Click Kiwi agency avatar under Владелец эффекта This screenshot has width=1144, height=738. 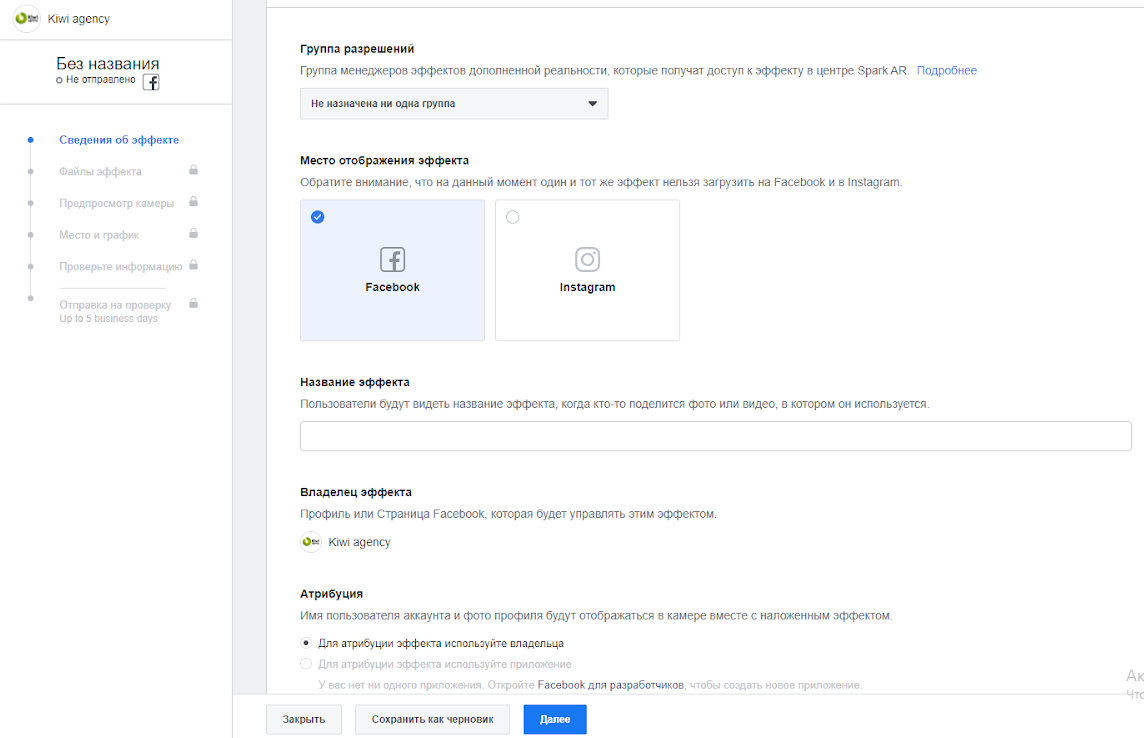311,542
